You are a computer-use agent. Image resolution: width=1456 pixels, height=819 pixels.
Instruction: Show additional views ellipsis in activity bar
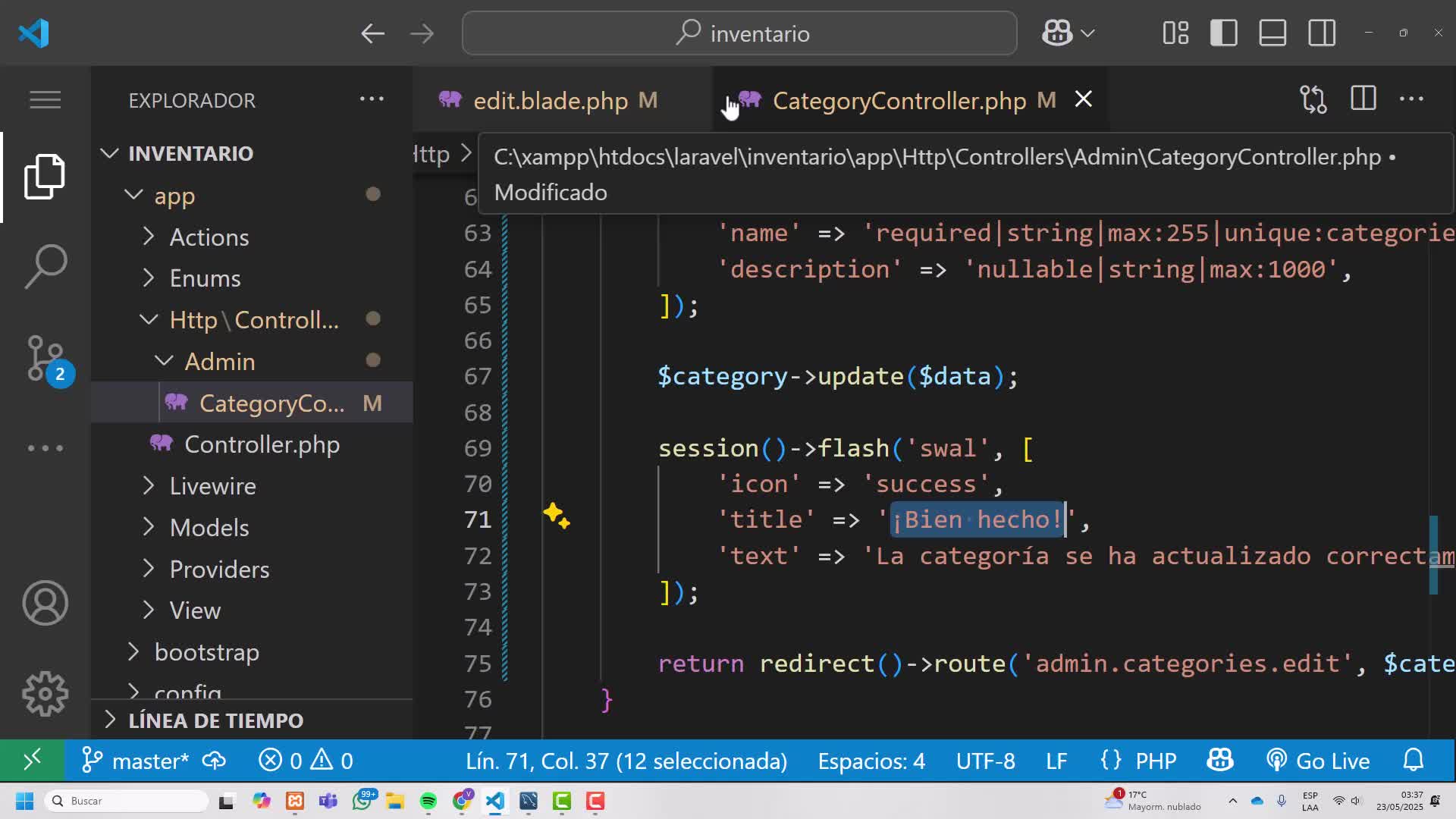(x=45, y=448)
